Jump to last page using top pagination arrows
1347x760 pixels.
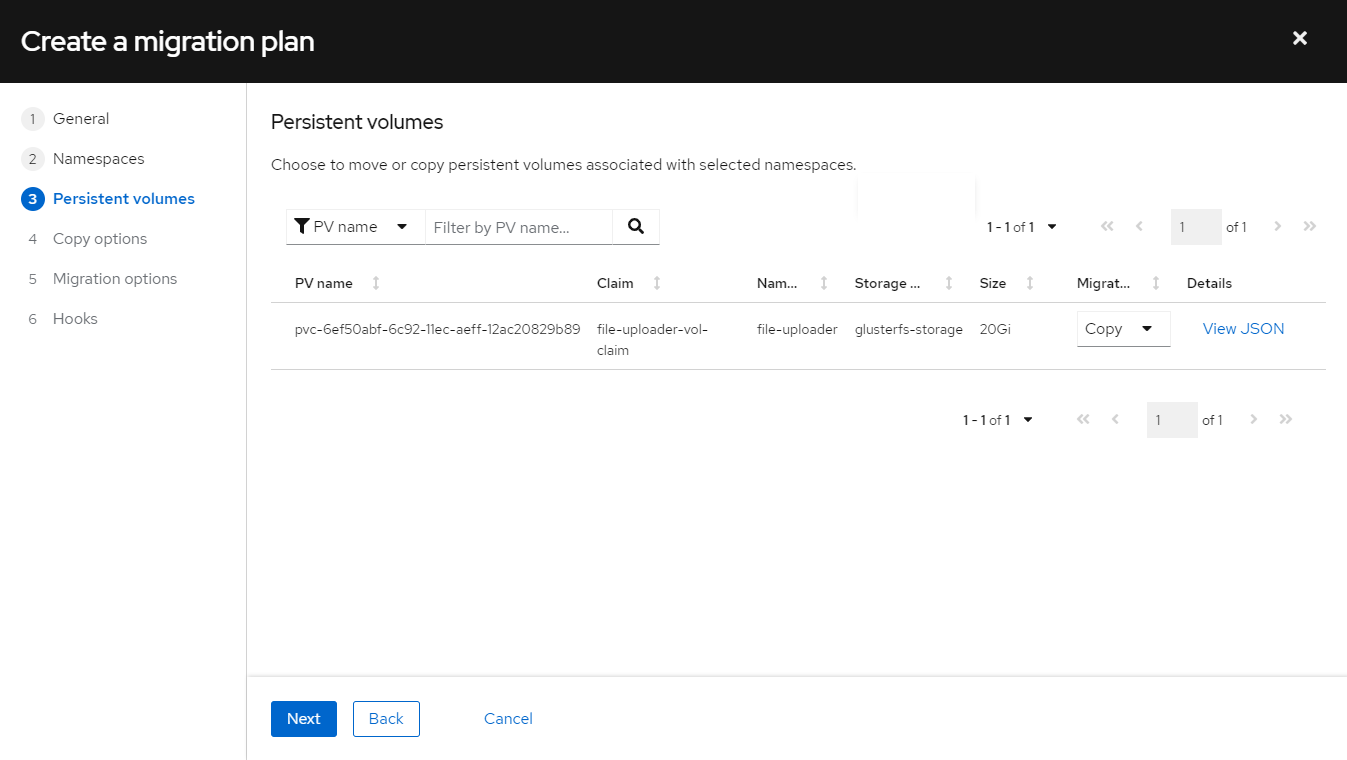[1310, 227]
